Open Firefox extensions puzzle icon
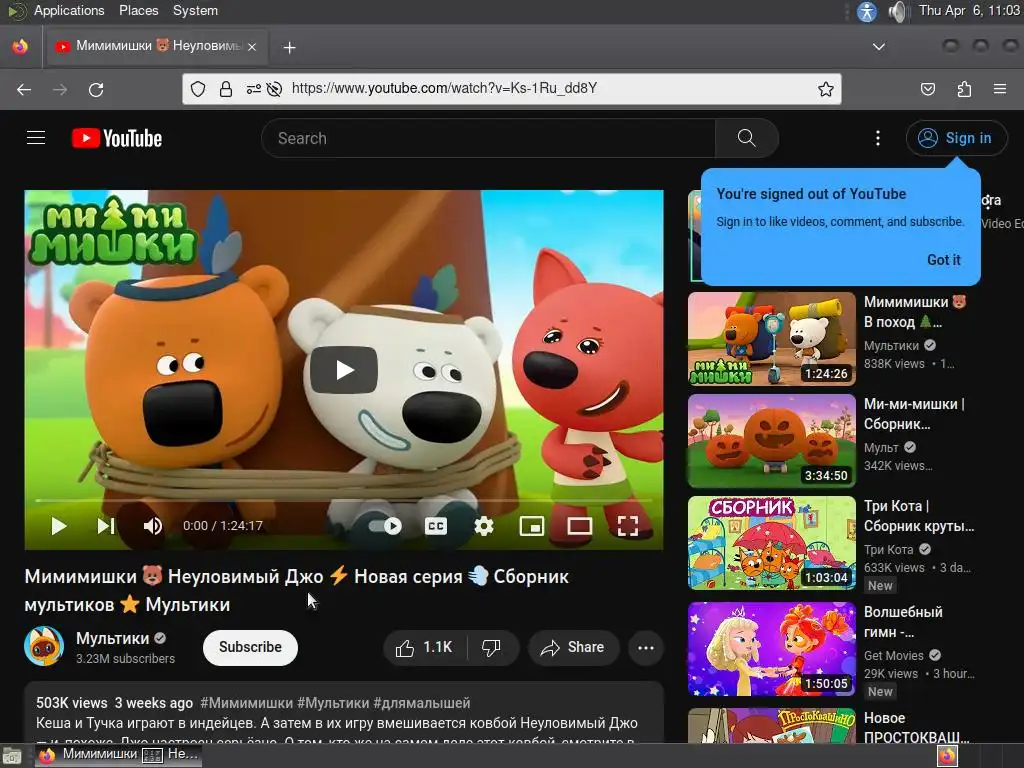 tap(964, 89)
